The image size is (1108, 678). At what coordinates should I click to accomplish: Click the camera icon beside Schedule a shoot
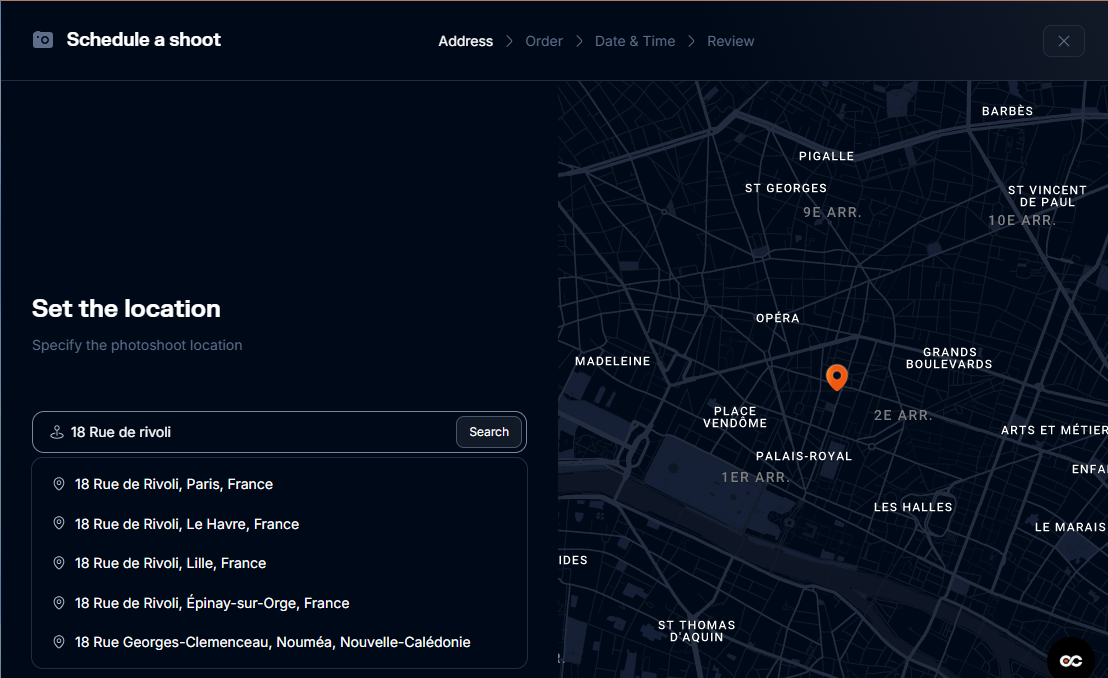tap(43, 40)
